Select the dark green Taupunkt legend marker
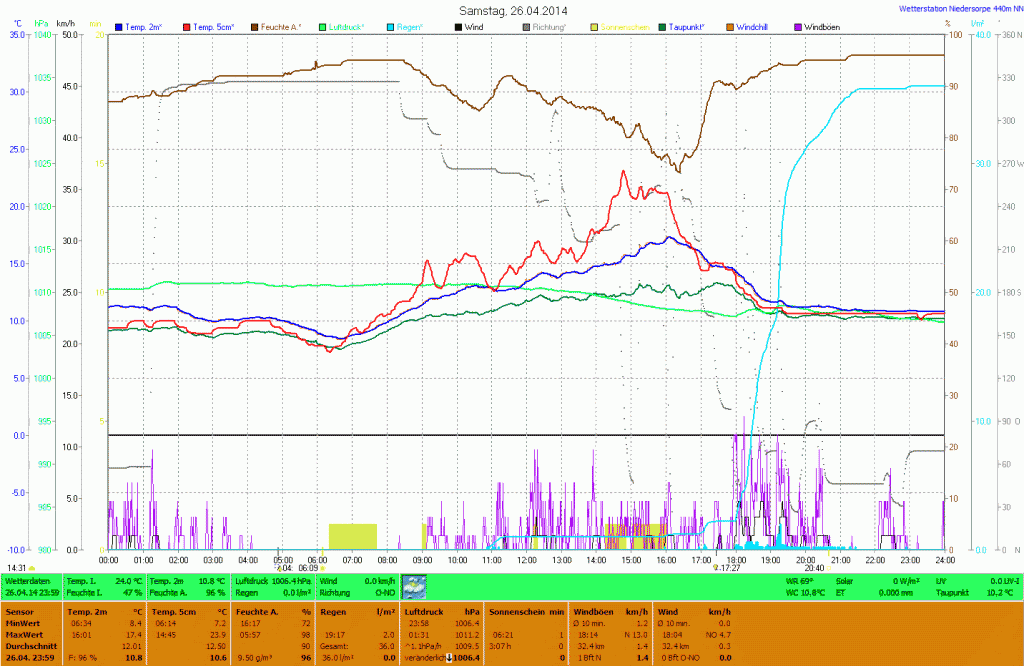Image resolution: width=1024 pixels, height=666 pixels. [x=663, y=26]
